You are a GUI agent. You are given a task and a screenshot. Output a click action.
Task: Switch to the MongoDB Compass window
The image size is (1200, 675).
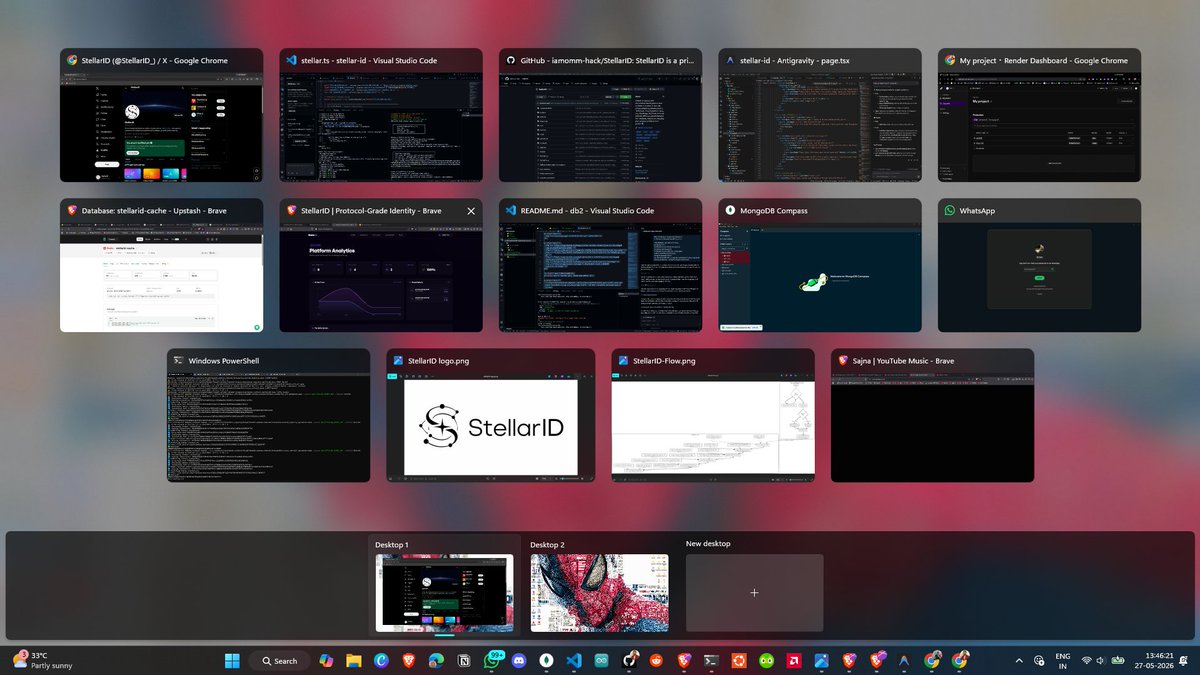[x=820, y=265]
